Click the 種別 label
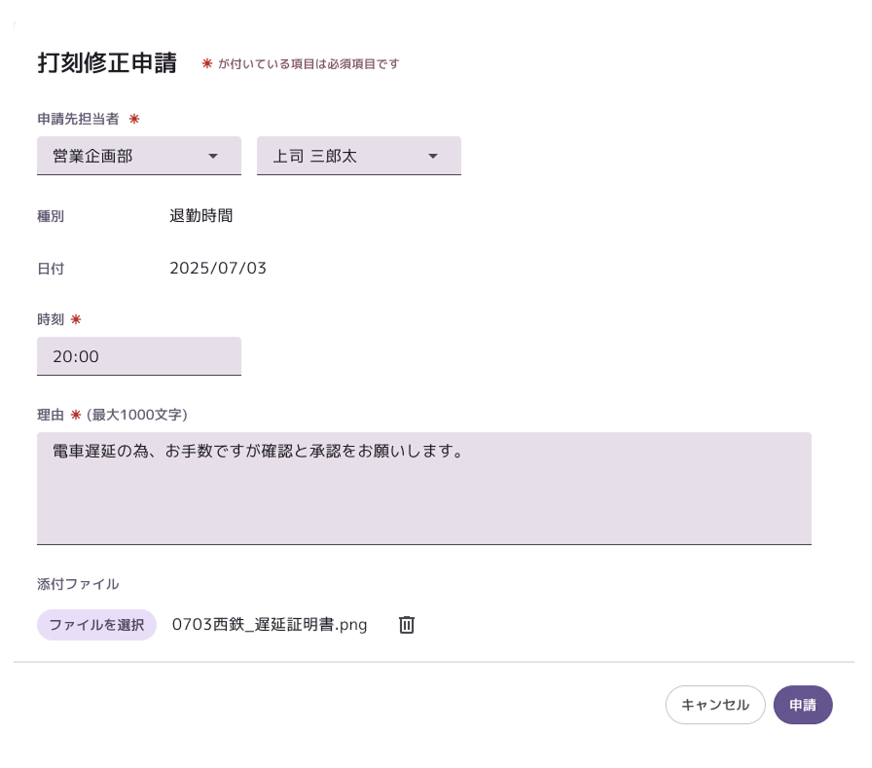This screenshot has width=872, height=768. (51, 216)
